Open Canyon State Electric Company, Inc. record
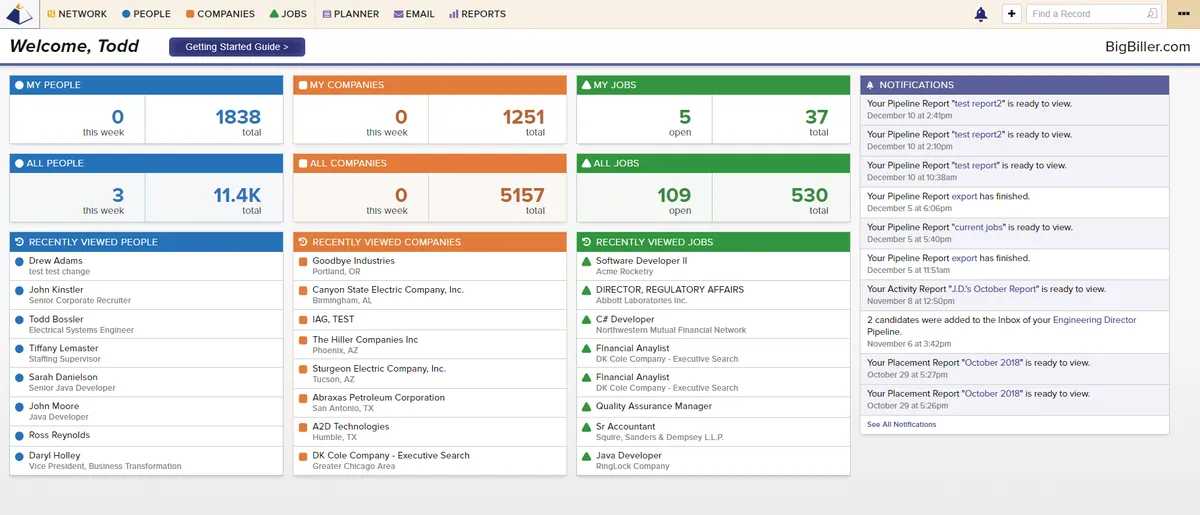1200x515 pixels. point(388,290)
